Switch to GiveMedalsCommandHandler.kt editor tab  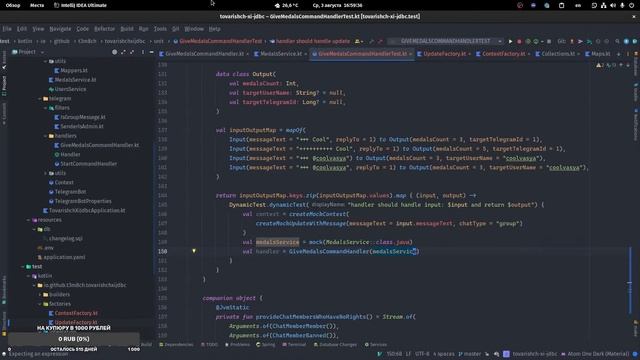(x=204, y=54)
